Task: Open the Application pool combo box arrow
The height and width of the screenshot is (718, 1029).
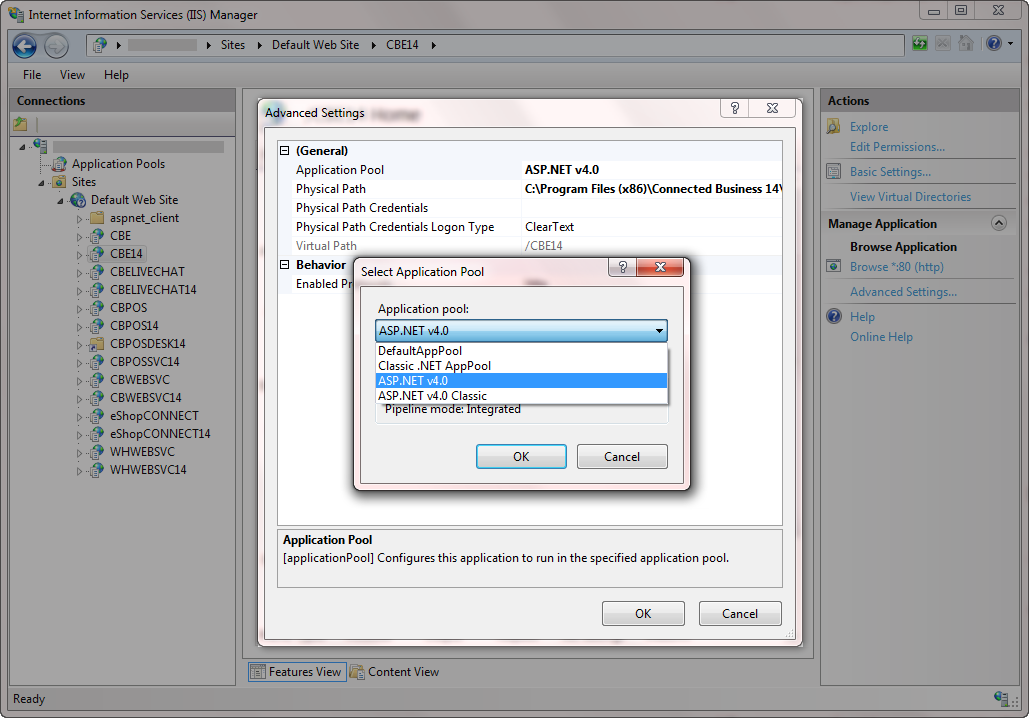Action: pyautogui.click(x=659, y=331)
